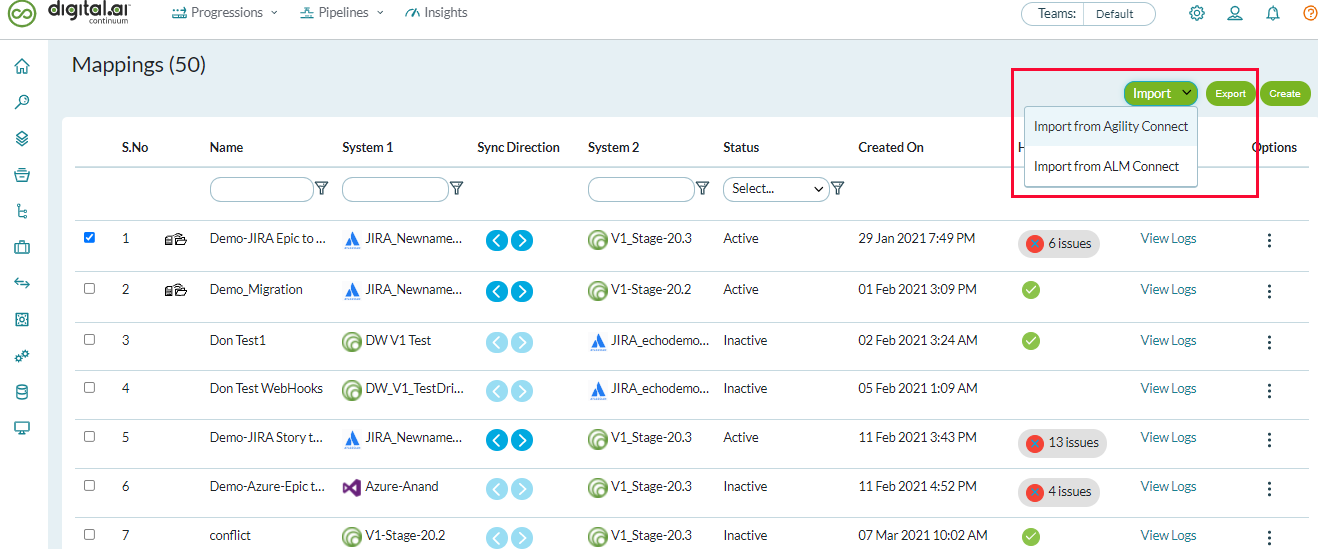This screenshot has width=1318, height=549.
Task: Click filter icon next to Name field
Action: click(322, 188)
